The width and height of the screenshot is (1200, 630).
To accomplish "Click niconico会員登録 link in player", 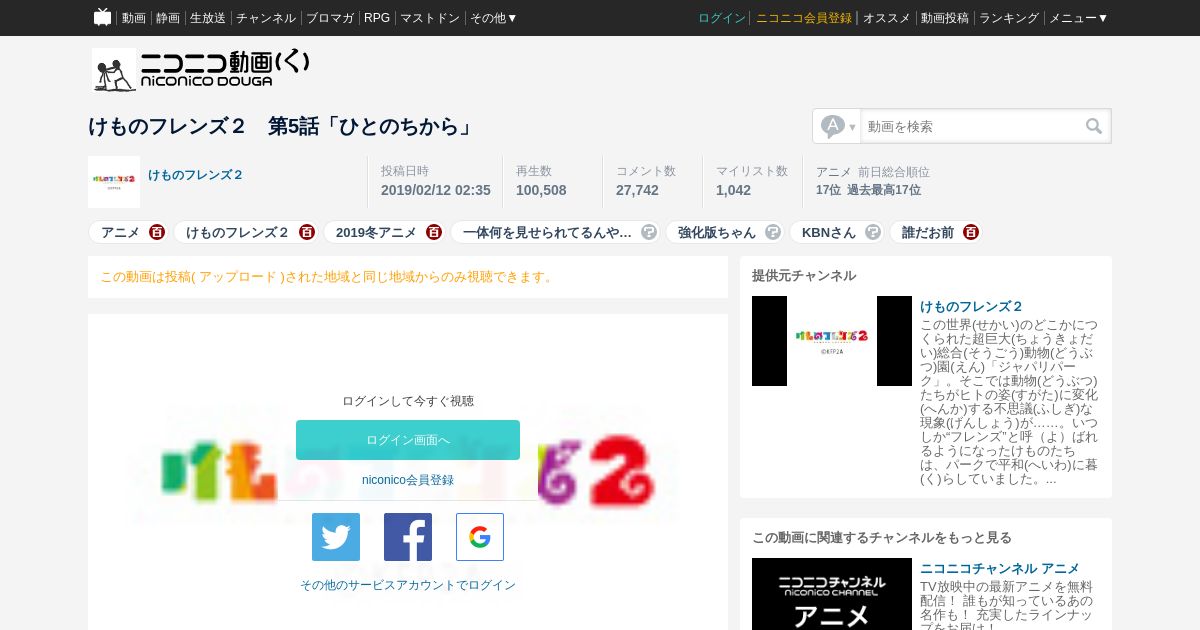I will point(408,480).
